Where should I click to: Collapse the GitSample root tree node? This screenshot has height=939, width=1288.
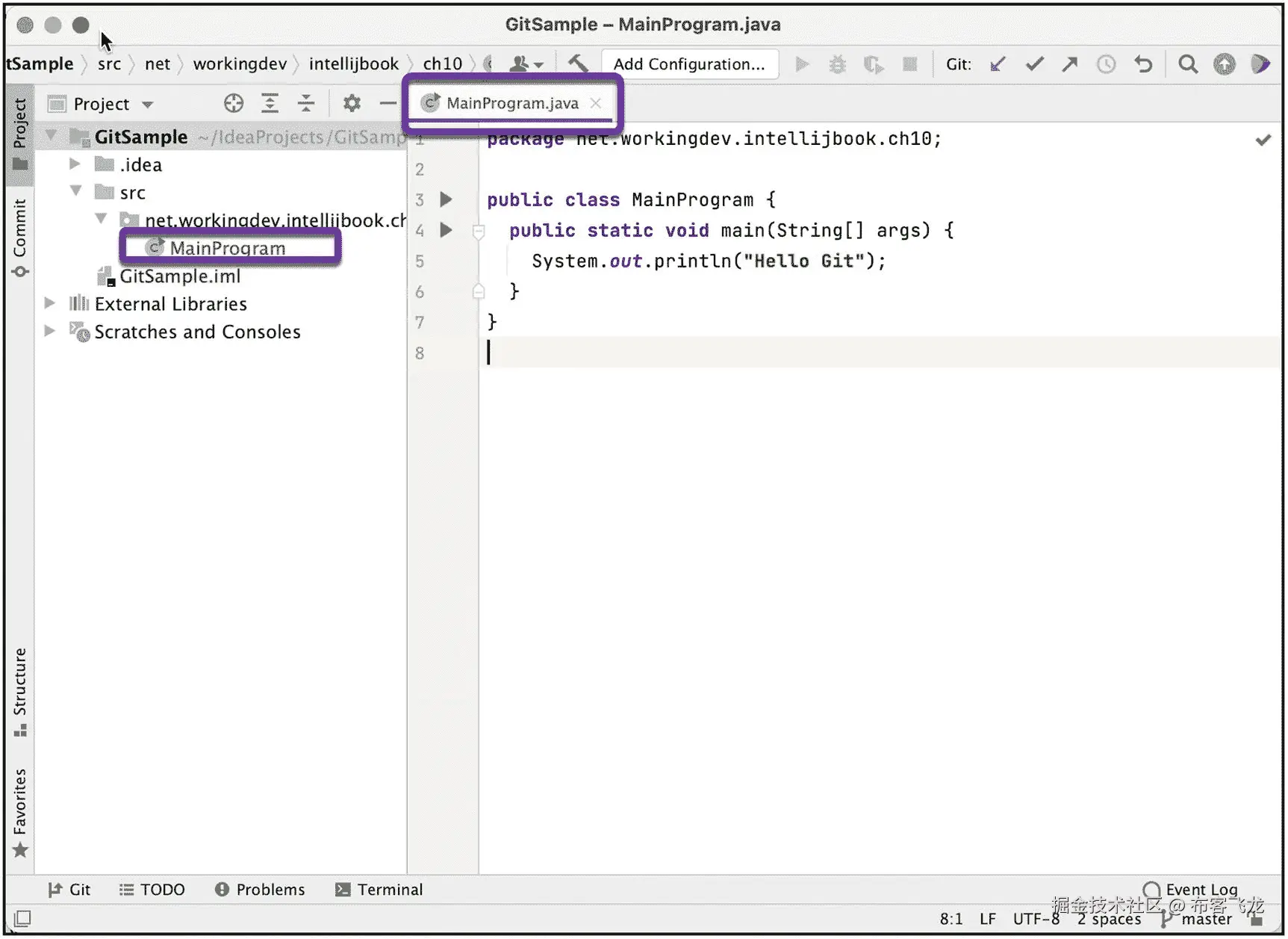(x=51, y=136)
